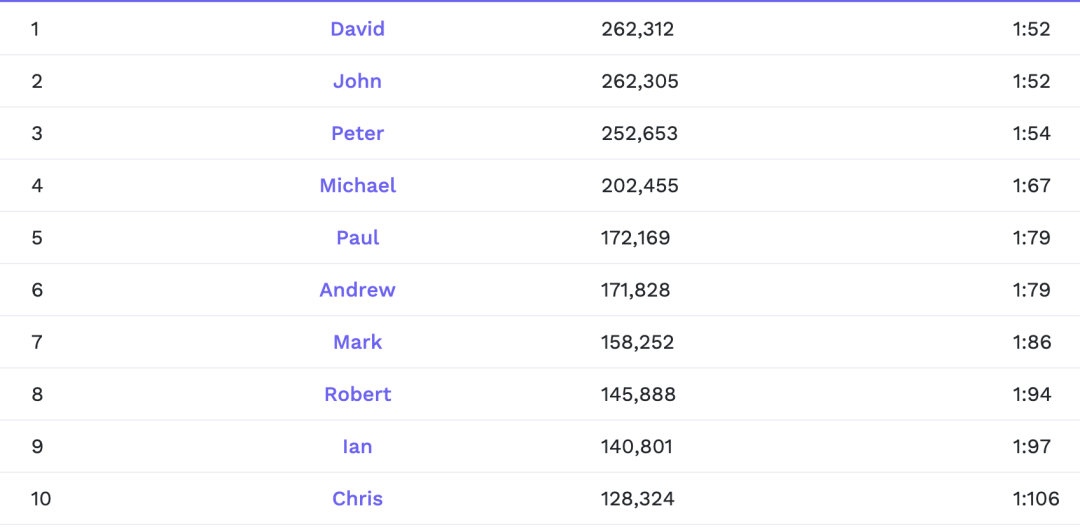This screenshot has height=527, width=1080.
Task: Follow the Paul name link
Action: 357,237
